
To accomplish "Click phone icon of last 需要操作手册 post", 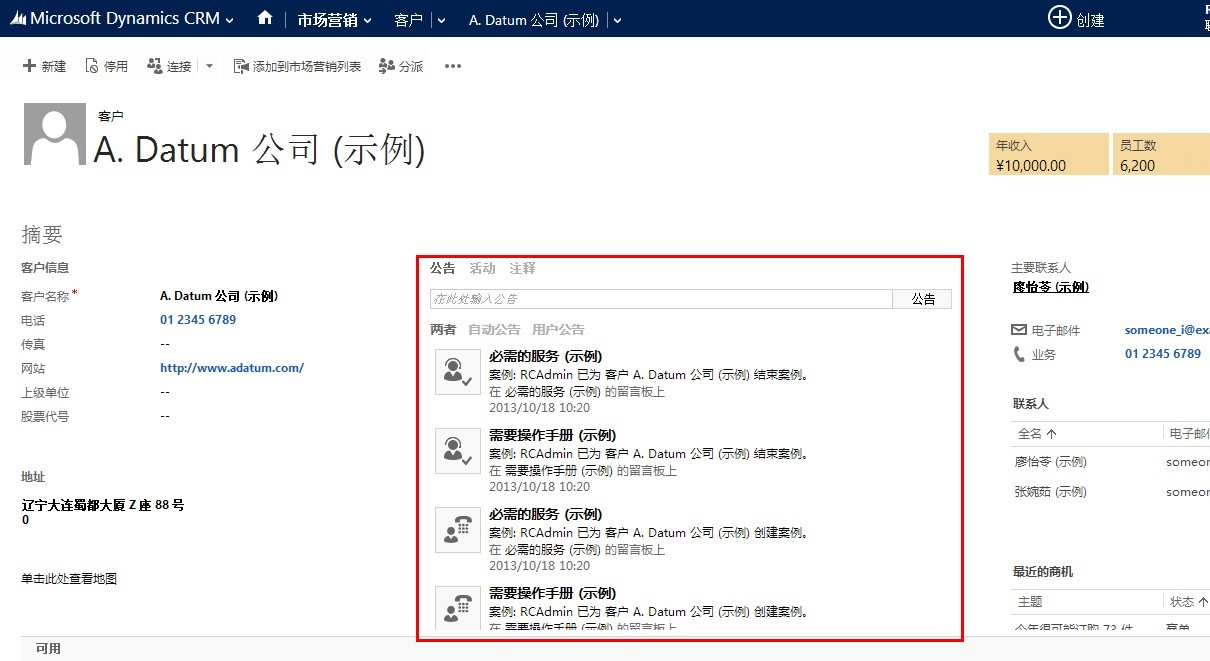I will [x=458, y=609].
